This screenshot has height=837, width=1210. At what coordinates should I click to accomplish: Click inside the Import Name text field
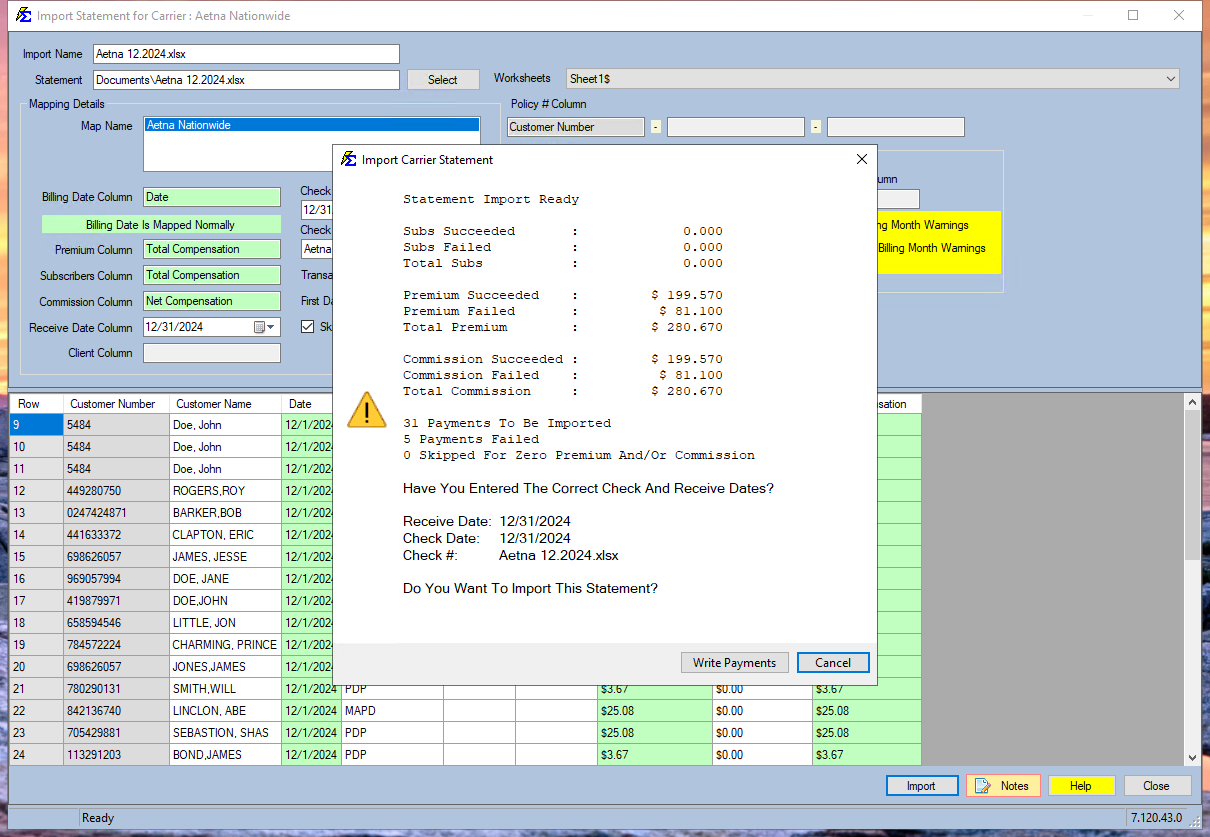pyautogui.click(x=245, y=53)
